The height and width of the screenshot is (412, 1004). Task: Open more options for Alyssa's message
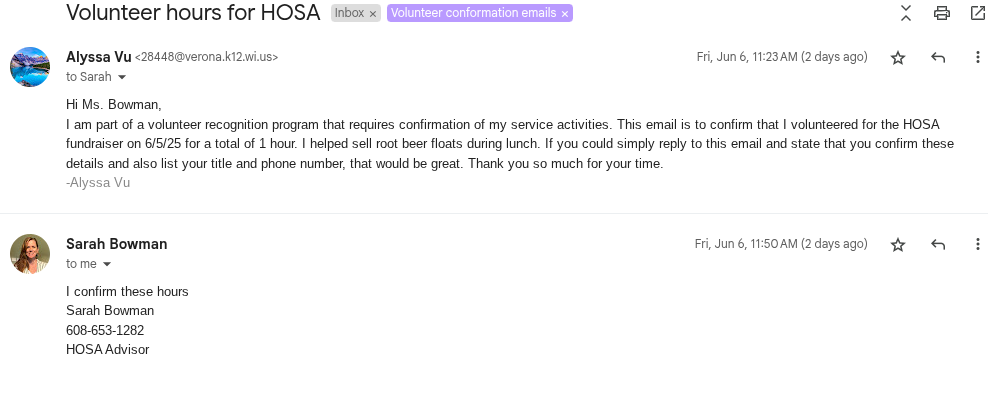click(977, 58)
